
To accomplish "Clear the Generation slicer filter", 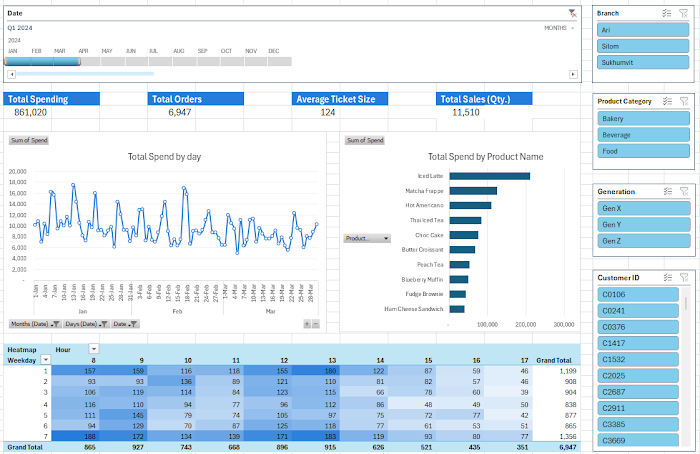I will pyautogui.click(x=684, y=192).
